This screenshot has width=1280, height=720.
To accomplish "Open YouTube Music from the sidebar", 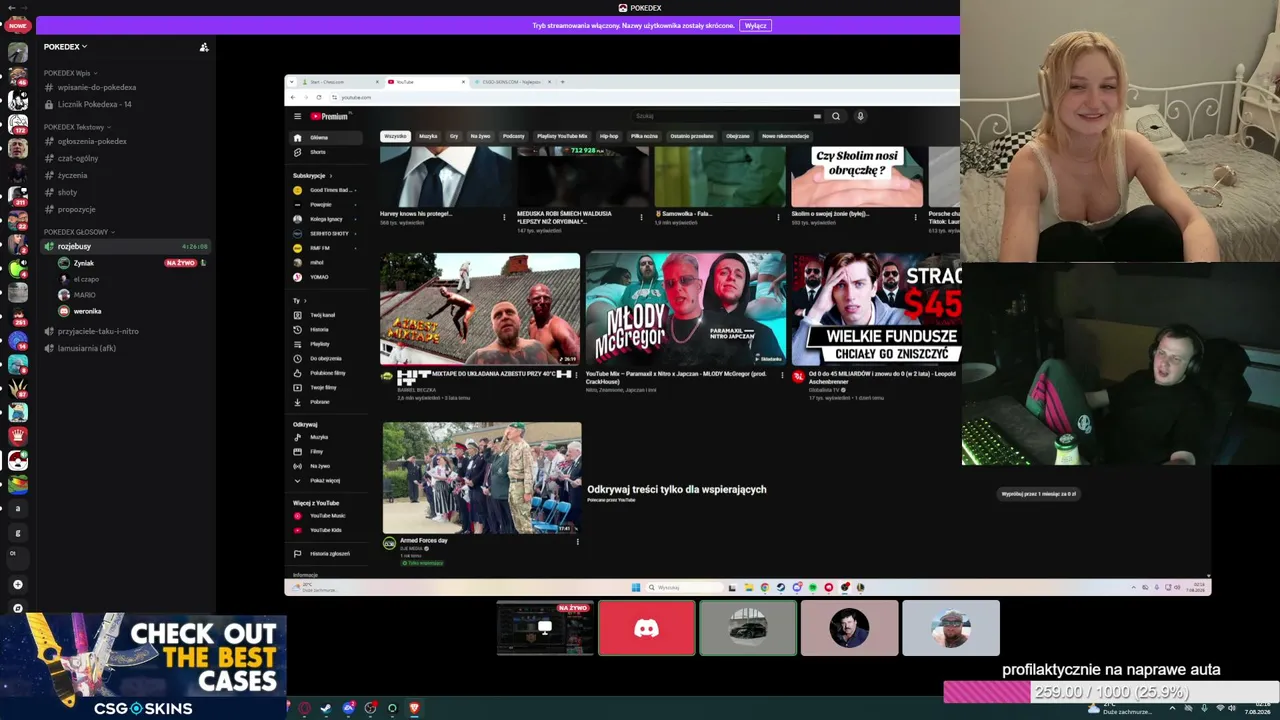I will [x=326, y=516].
